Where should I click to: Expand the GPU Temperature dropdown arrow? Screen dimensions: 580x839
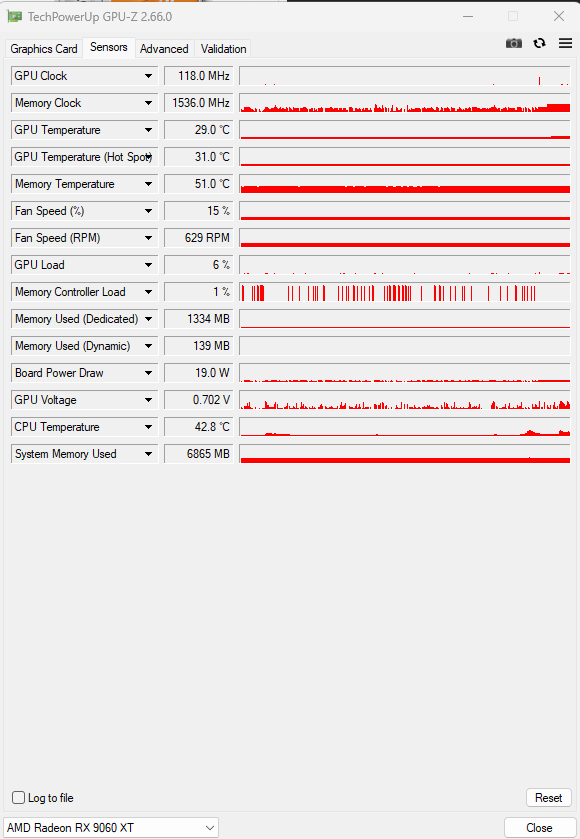pyautogui.click(x=148, y=130)
